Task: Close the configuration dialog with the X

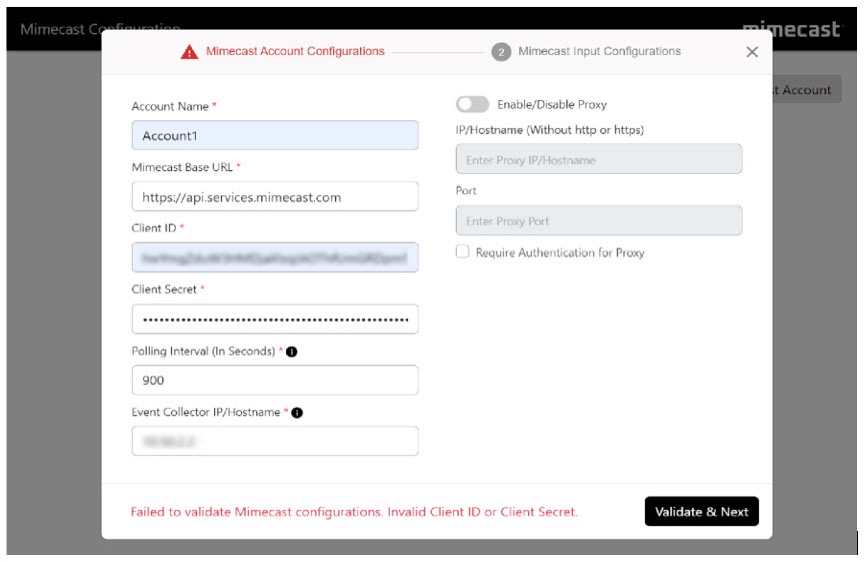Action: point(752,52)
